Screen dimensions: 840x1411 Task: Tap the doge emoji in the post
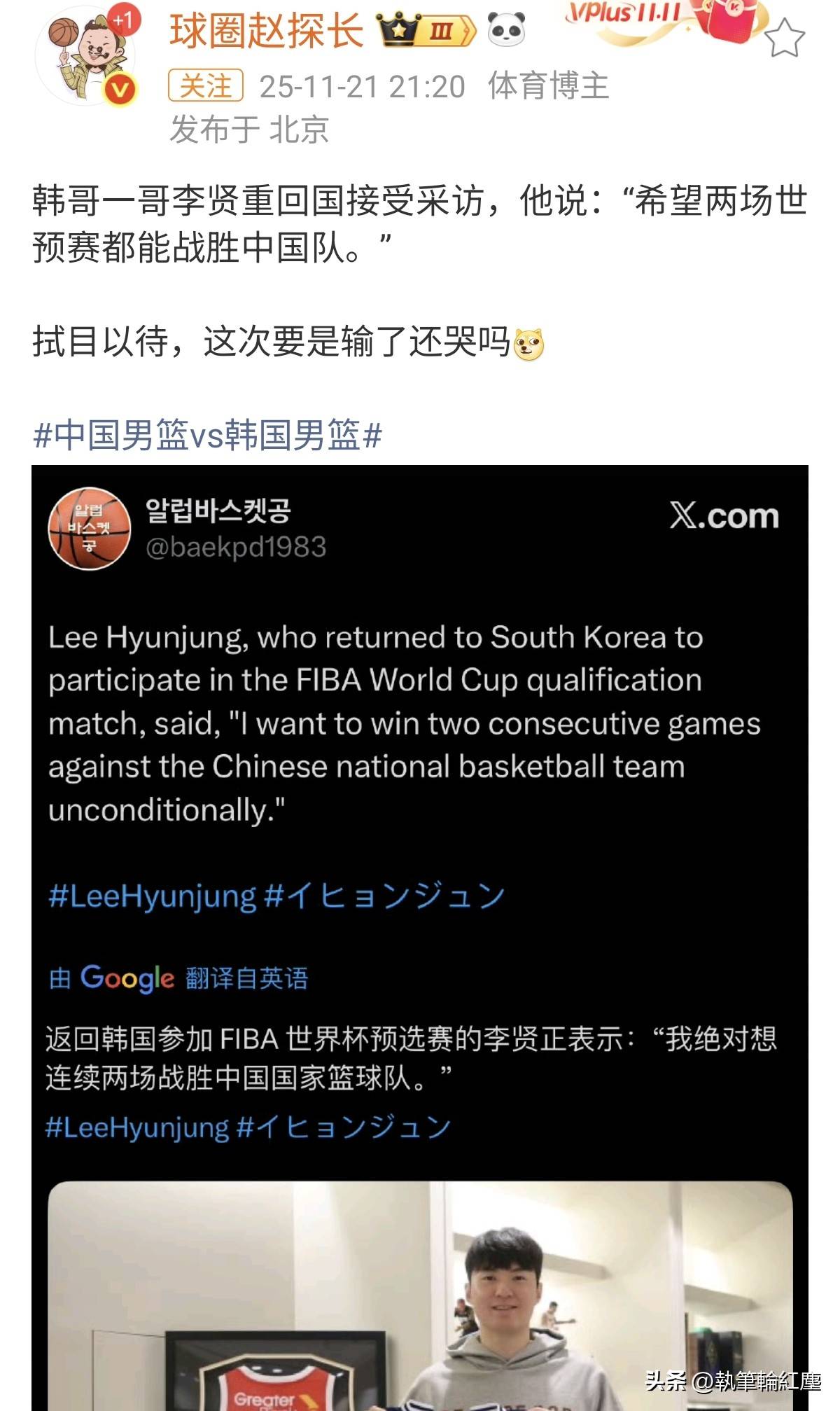click(x=528, y=345)
